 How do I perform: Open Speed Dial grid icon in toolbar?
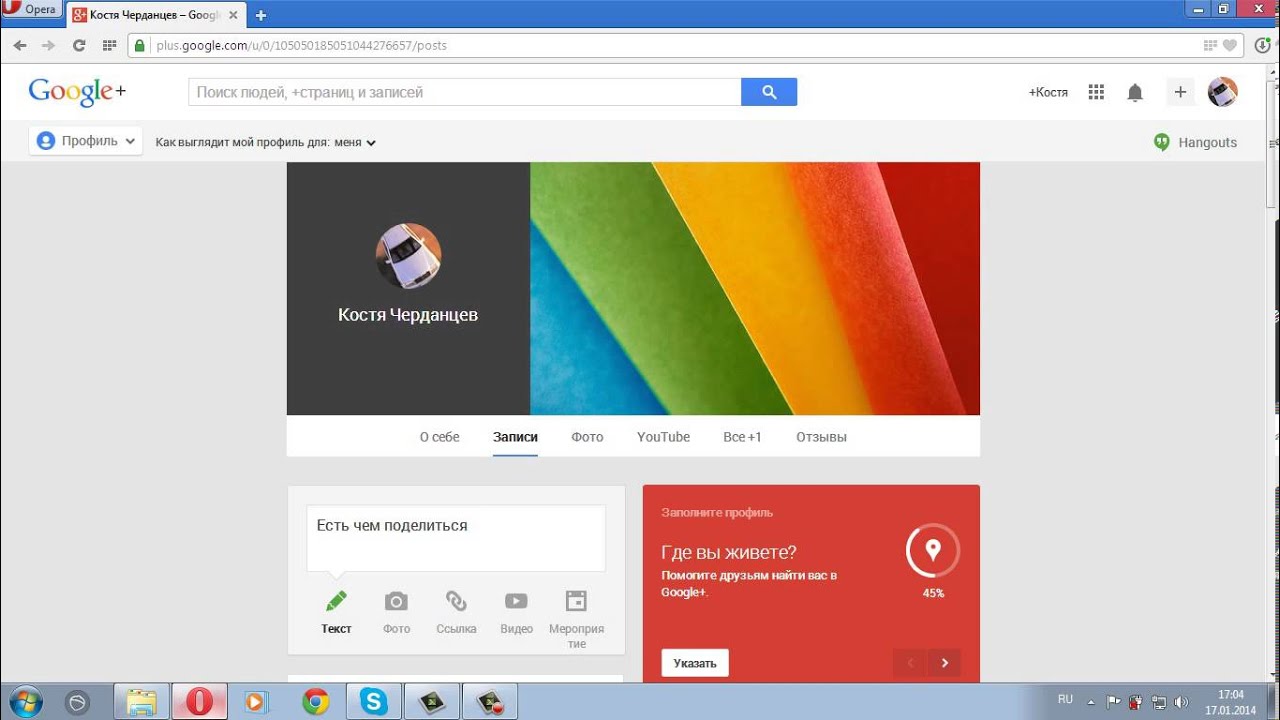coord(110,45)
